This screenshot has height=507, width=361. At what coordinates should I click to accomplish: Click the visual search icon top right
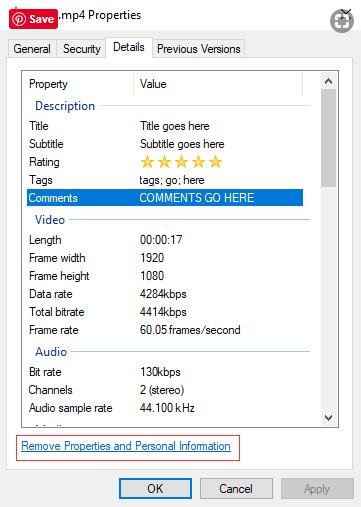pos(342,21)
